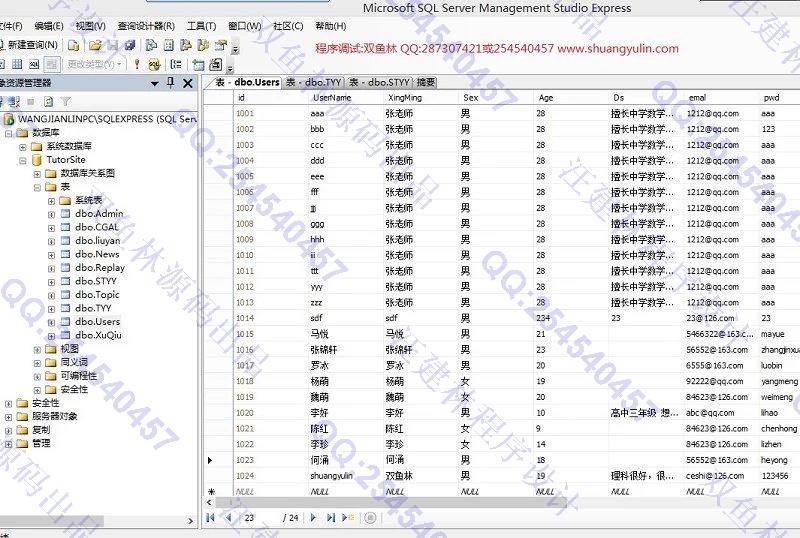
Task: Expand the Views (视图) folder node
Action: point(37,350)
